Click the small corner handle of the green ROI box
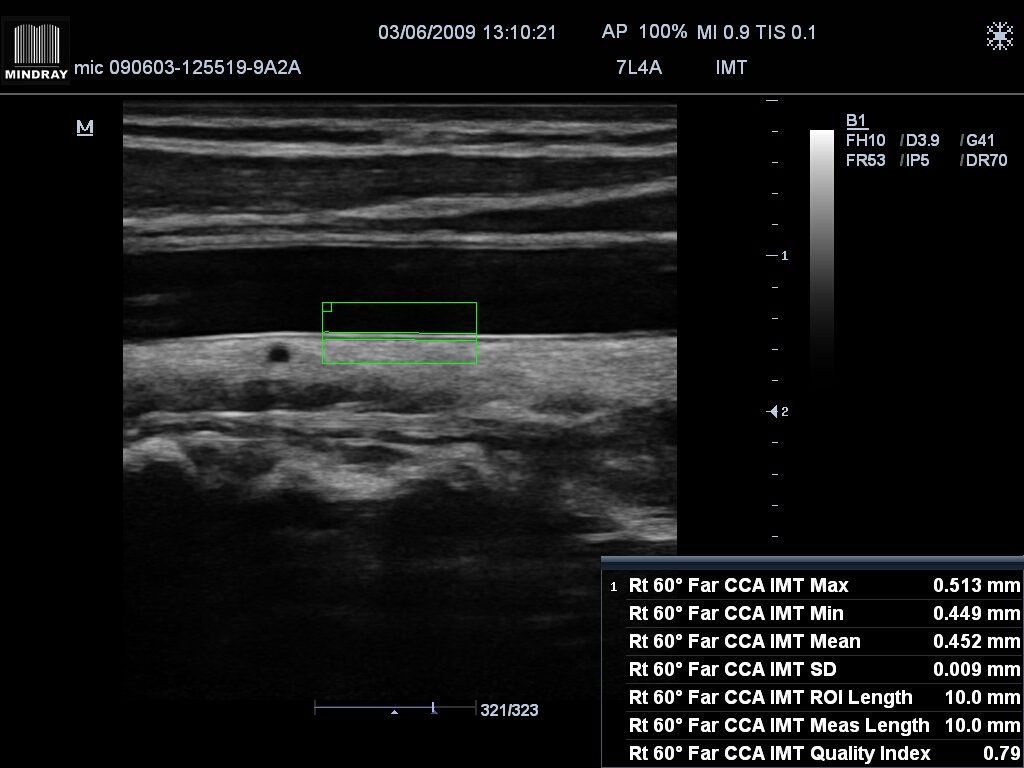1024x768 pixels. click(327, 308)
